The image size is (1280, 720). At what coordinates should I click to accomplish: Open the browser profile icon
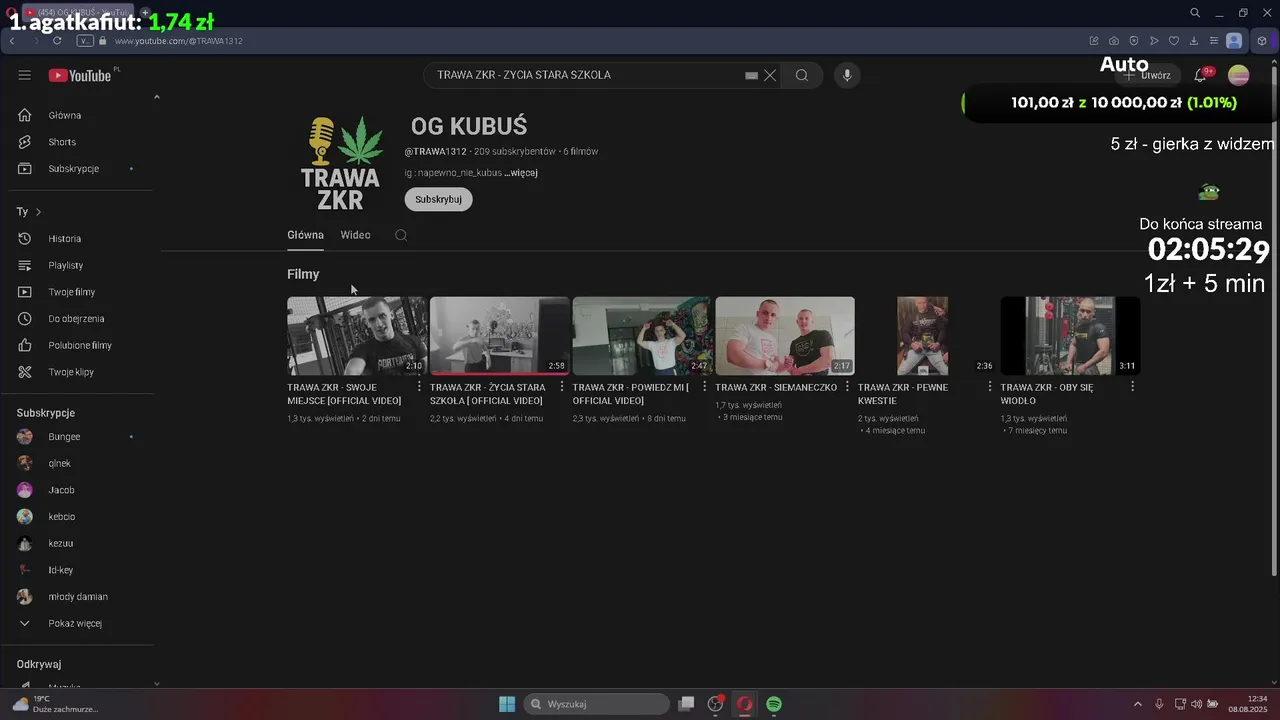1235,41
